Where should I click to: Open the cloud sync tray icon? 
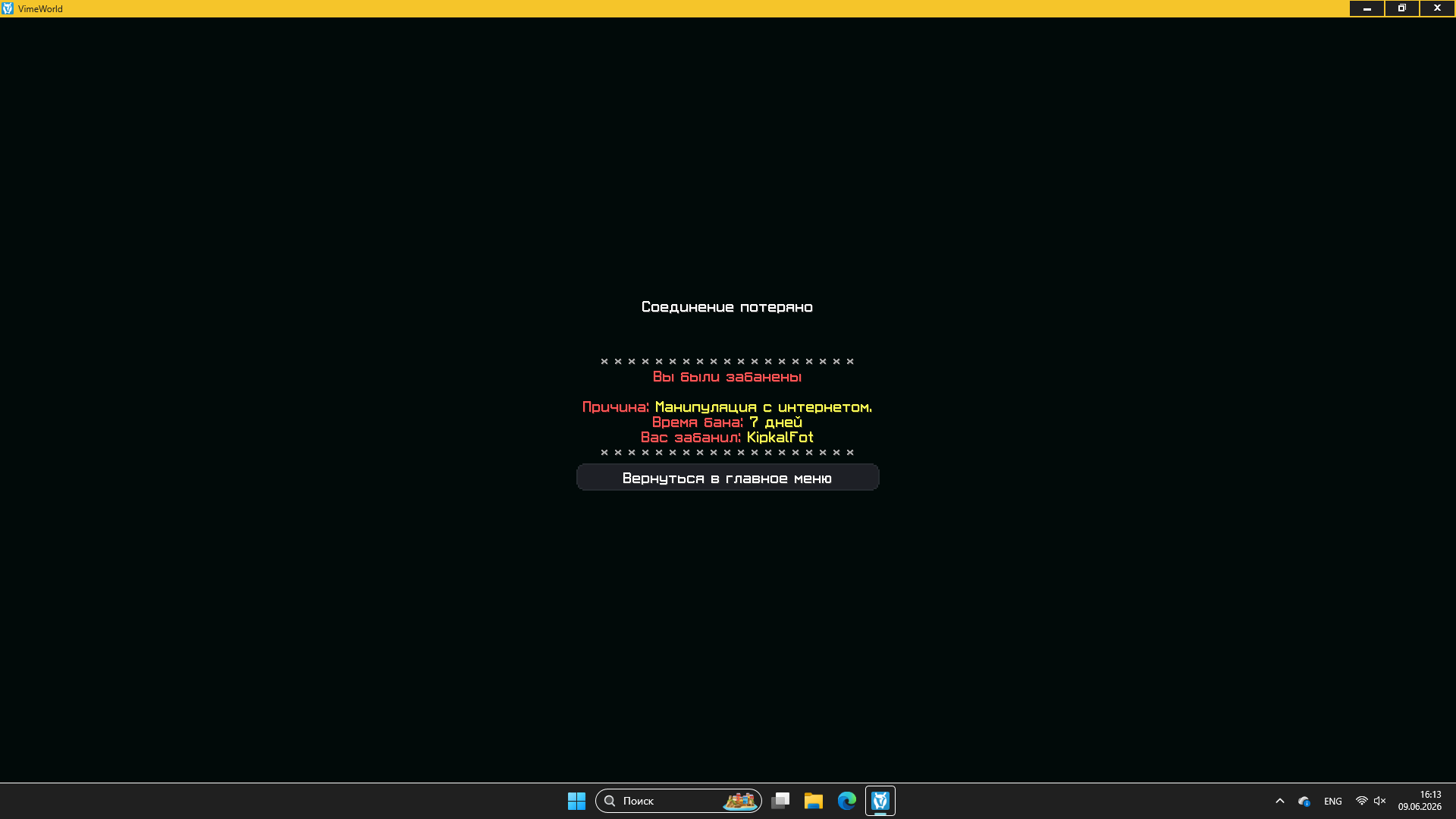click(x=1304, y=801)
